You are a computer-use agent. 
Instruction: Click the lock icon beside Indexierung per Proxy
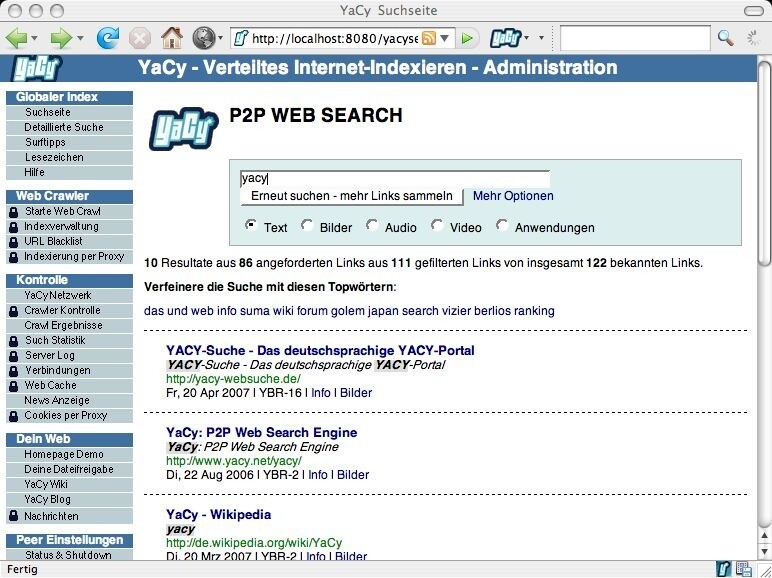click(x=13, y=257)
